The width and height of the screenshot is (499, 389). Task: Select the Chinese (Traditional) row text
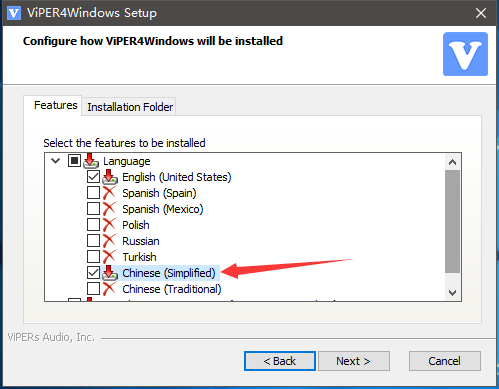[x=172, y=289]
